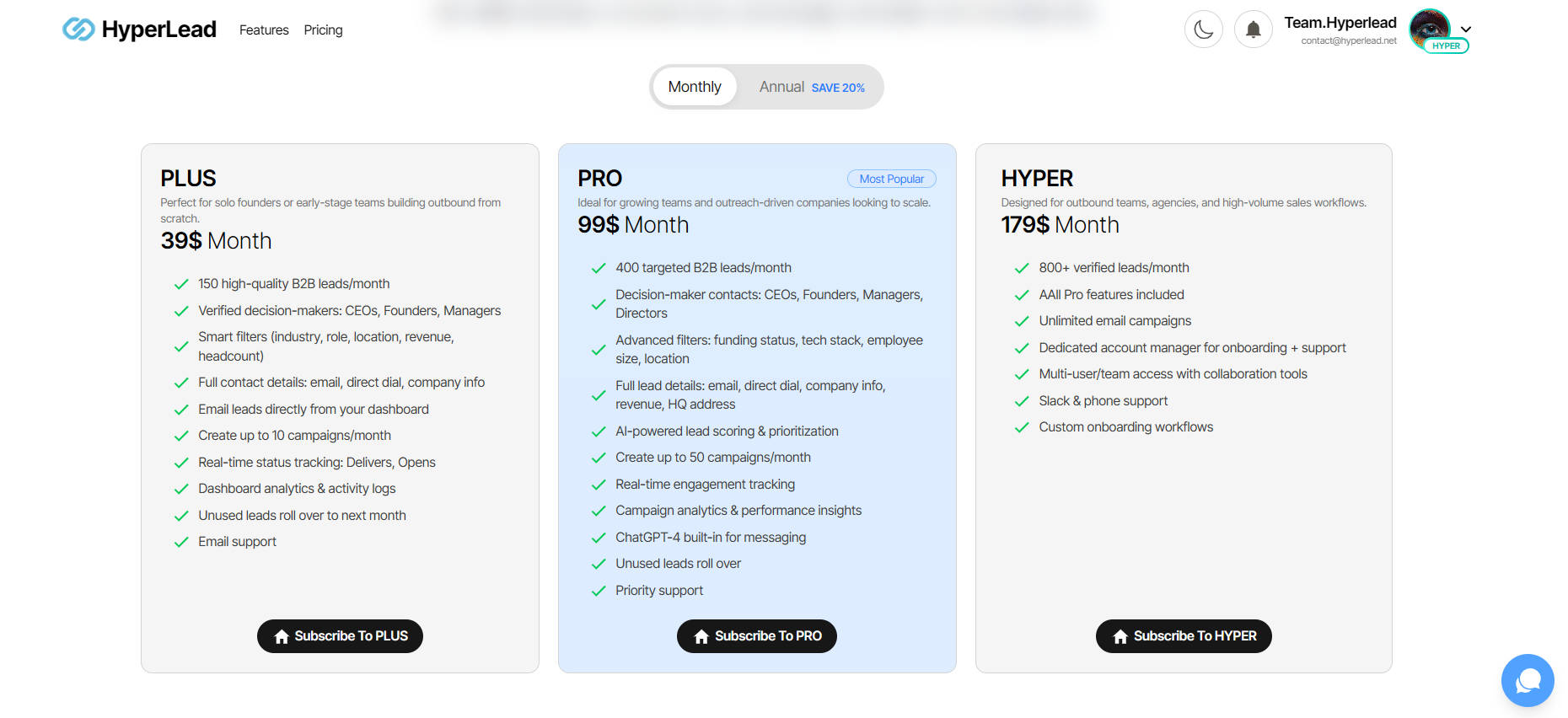1568x718 pixels.
Task: Click 'Campaign analytics & performance insights' text
Action: pyautogui.click(x=738, y=511)
